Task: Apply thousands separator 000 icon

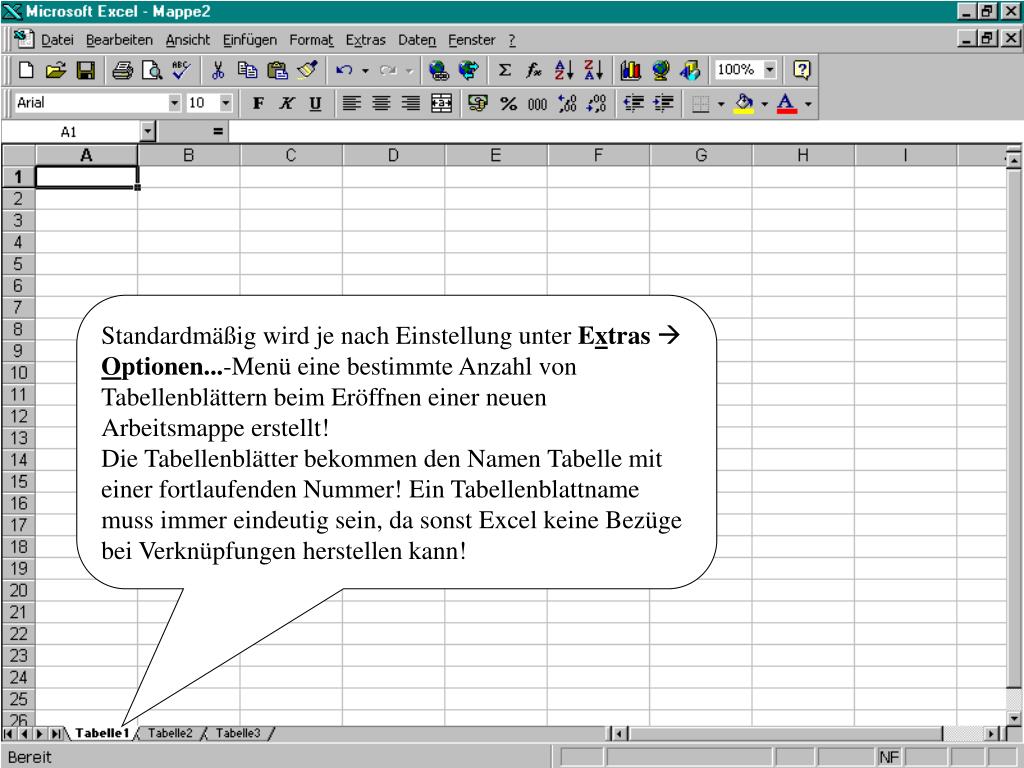Action: 537,103
